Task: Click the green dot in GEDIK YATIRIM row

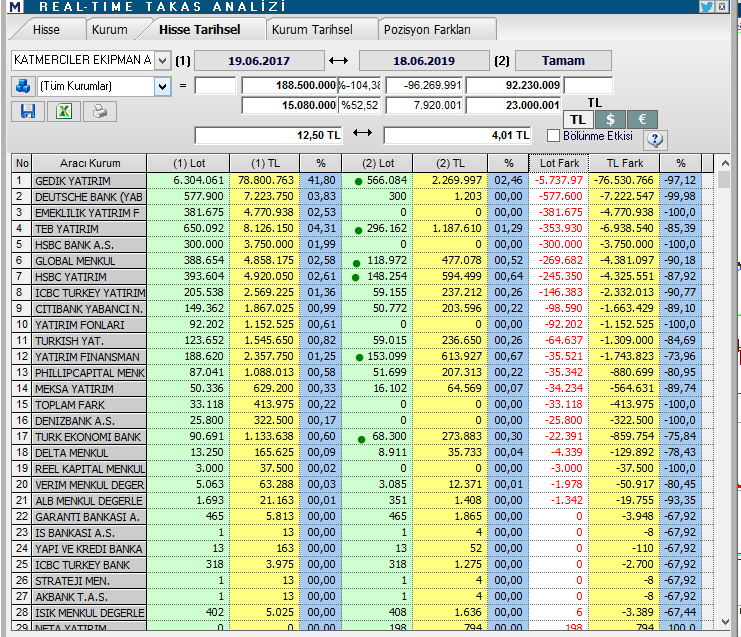Action: [x=358, y=181]
